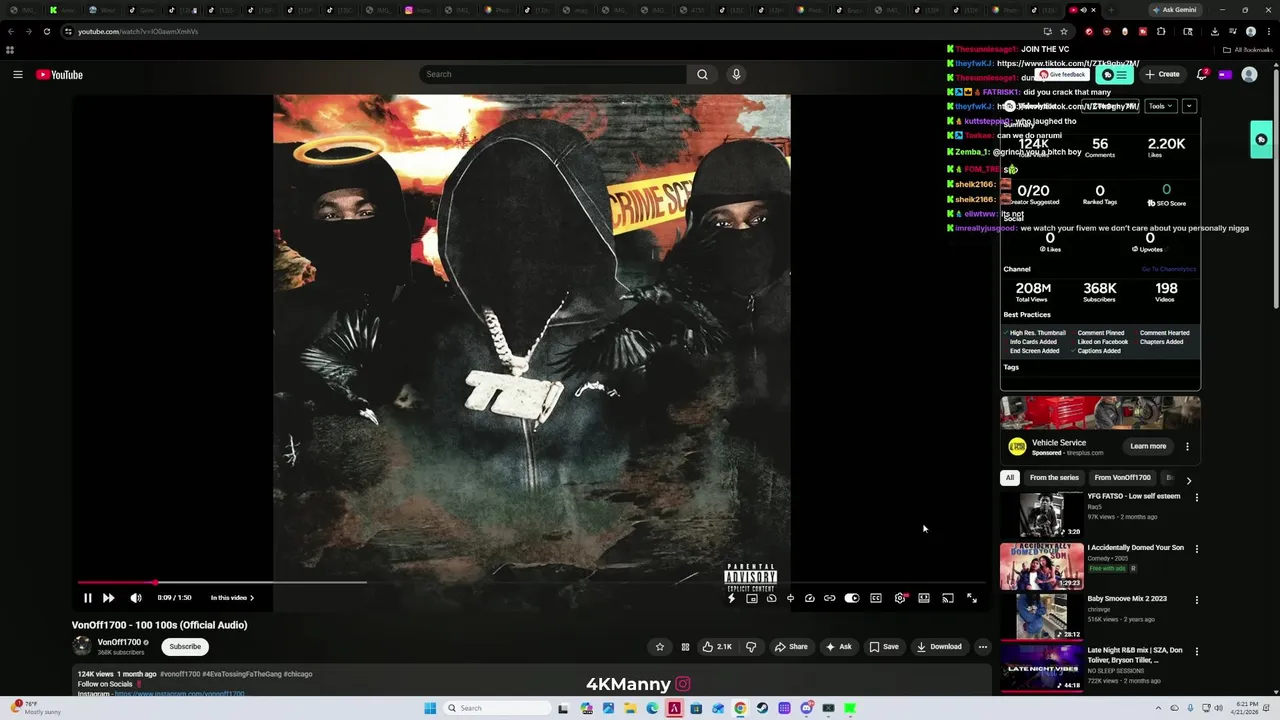The image size is (1280, 720).
Task: Open Baby Smoove Mix 2 2023 thumbnail
Action: pos(1041,617)
